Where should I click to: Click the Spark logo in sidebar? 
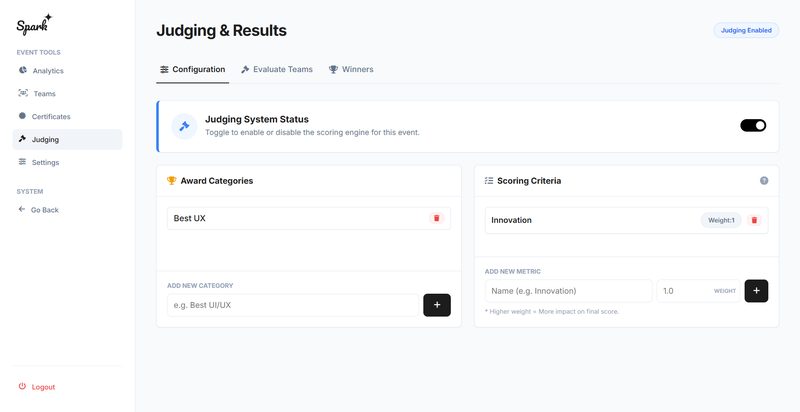click(x=34, y=24)
